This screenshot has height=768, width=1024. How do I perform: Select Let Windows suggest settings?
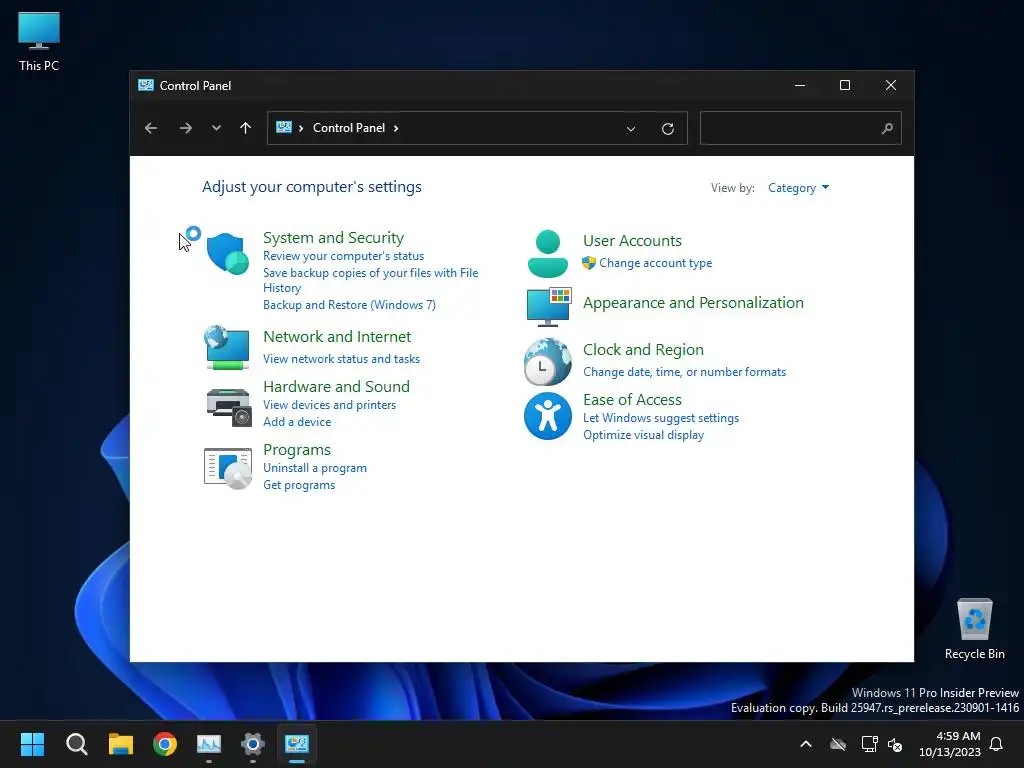[661, 418]
